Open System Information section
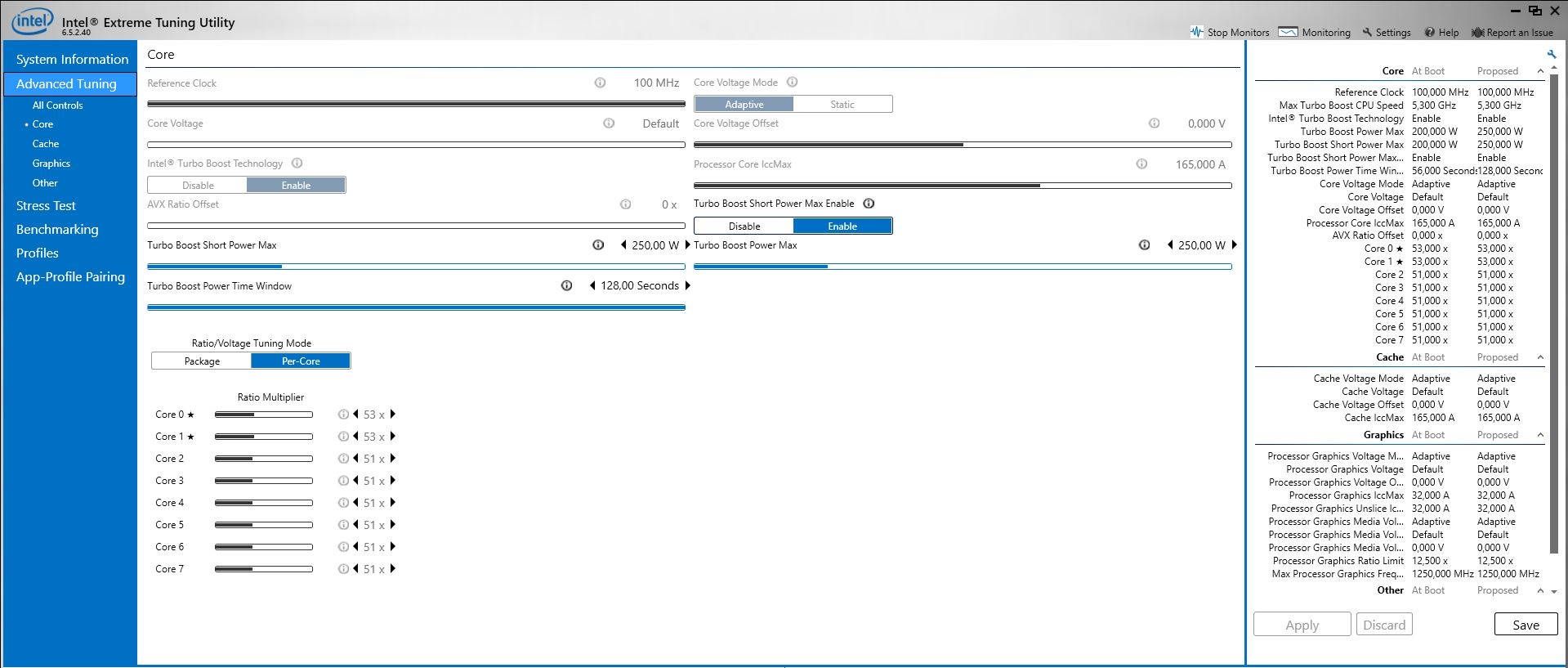The width and height of the screenshot is (1568, 668). point(72,59)
